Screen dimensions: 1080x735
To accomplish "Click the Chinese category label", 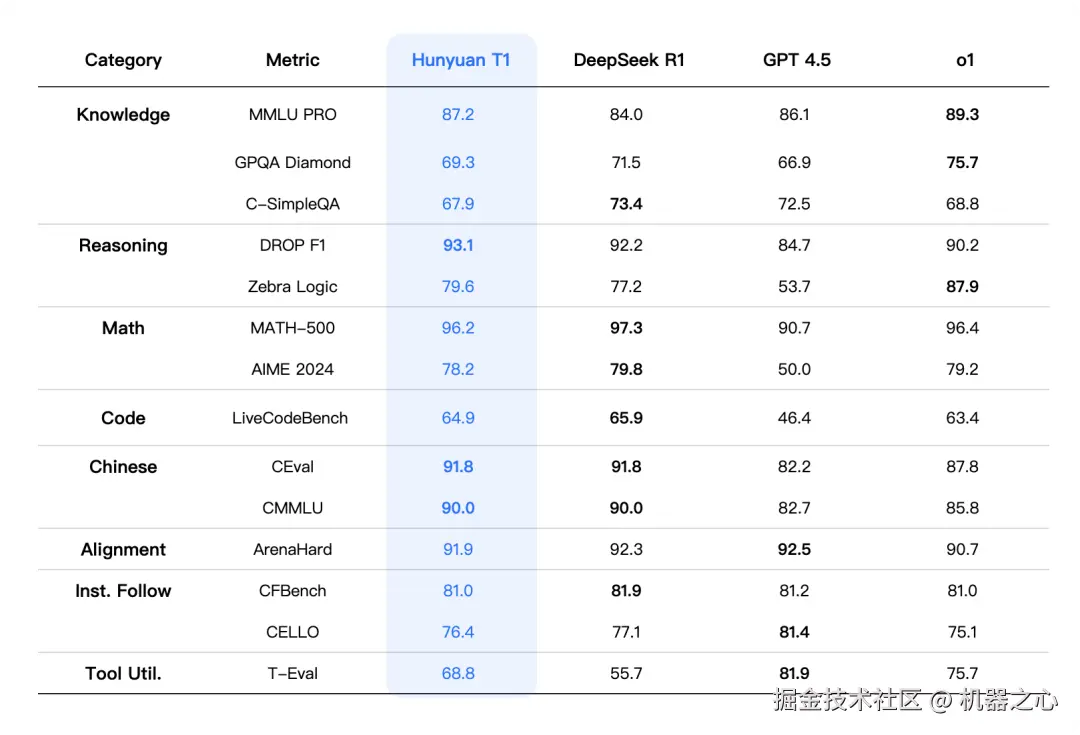I will [x=123, y=467].
